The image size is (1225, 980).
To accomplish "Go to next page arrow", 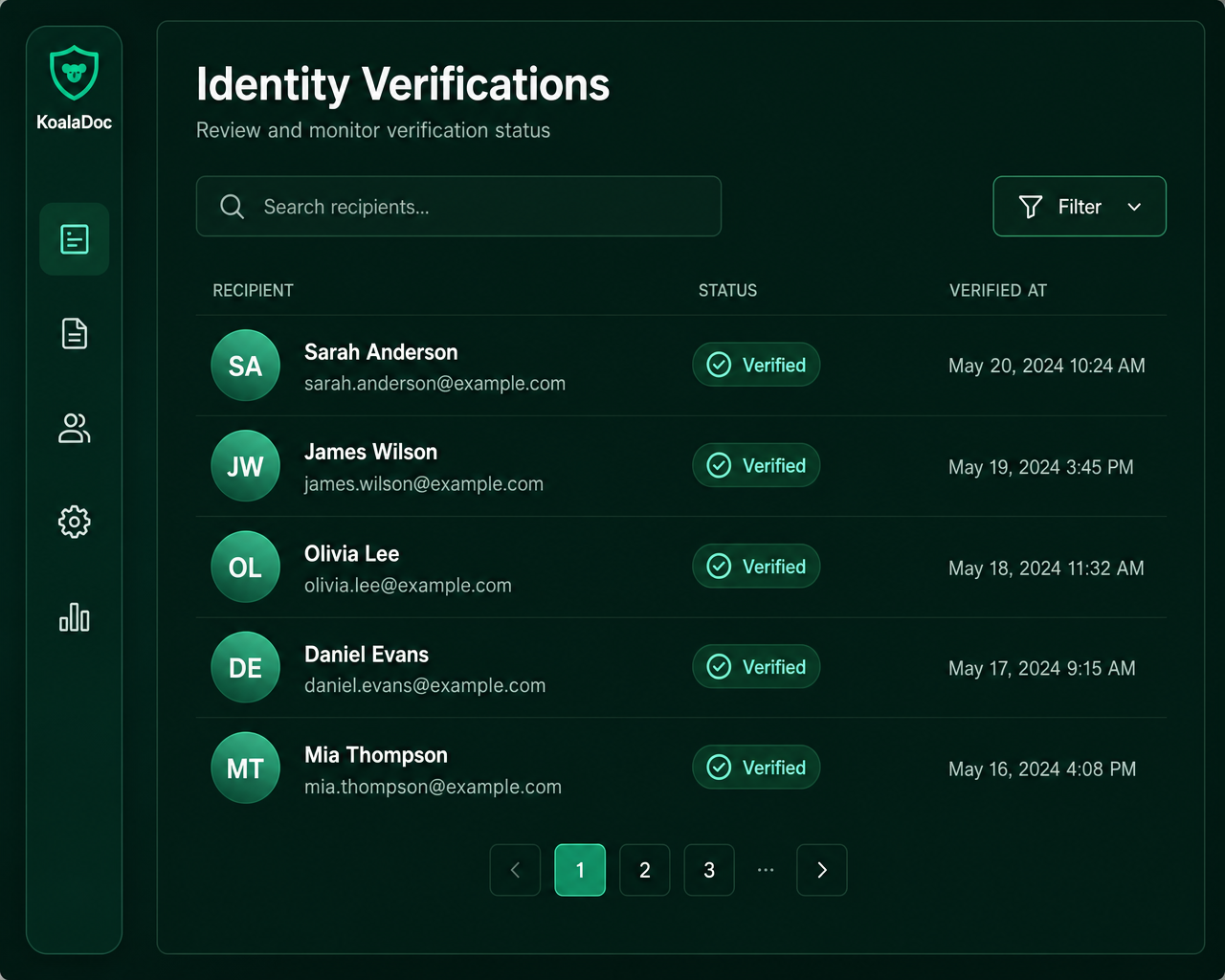I will [822, 870].
